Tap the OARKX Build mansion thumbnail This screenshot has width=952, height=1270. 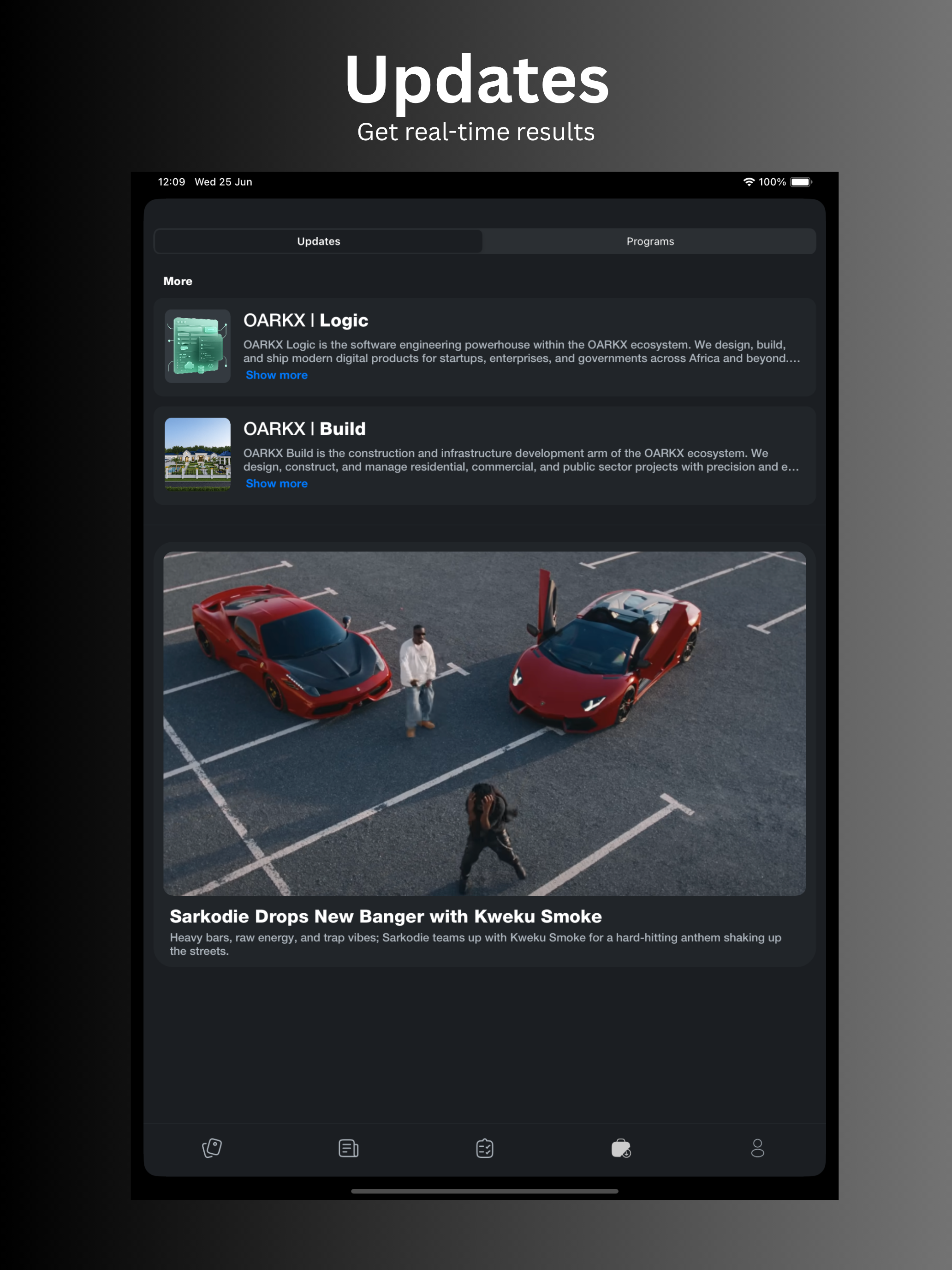click(197, 454)
